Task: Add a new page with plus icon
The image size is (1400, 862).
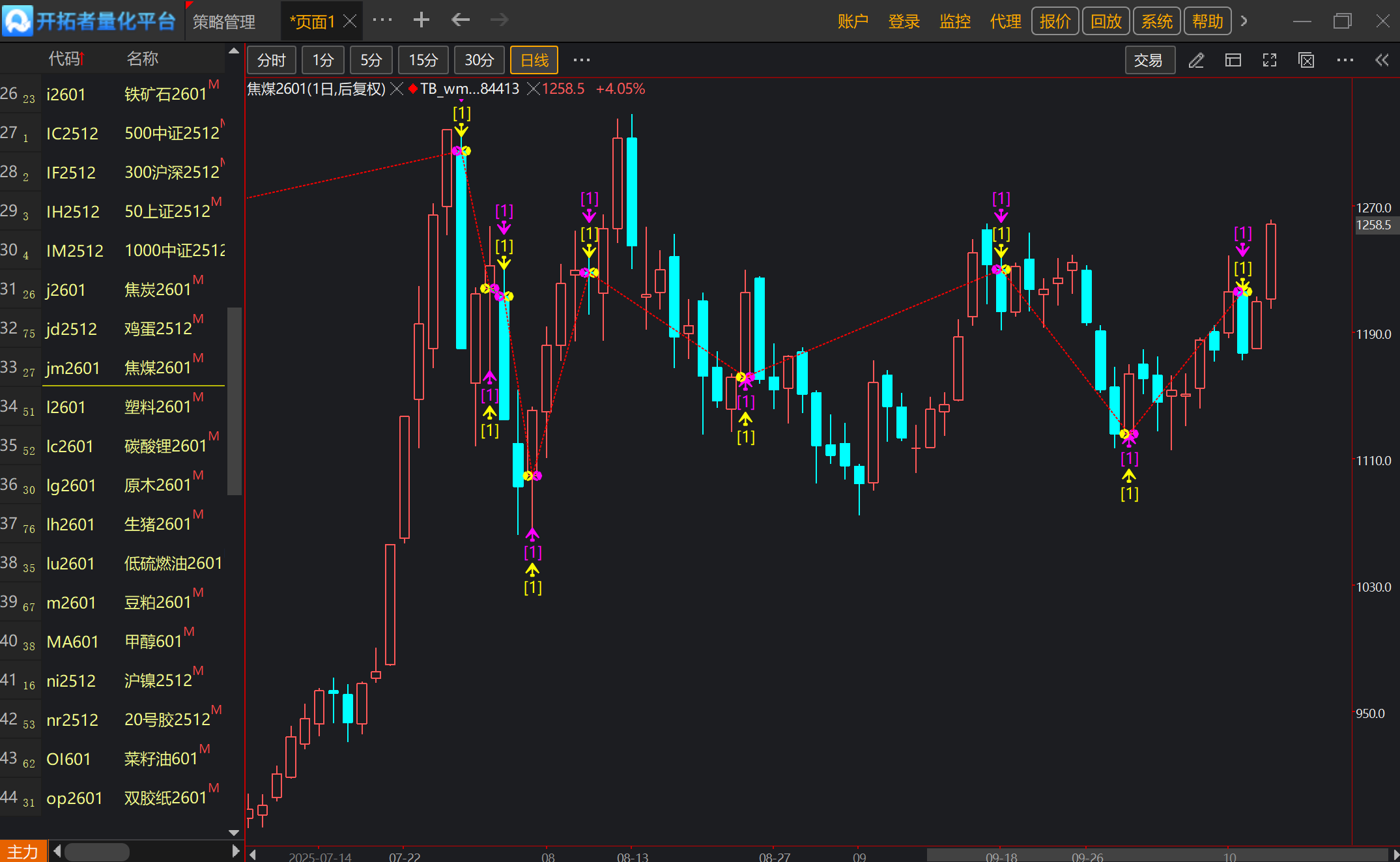Action: tap(421, 20)
